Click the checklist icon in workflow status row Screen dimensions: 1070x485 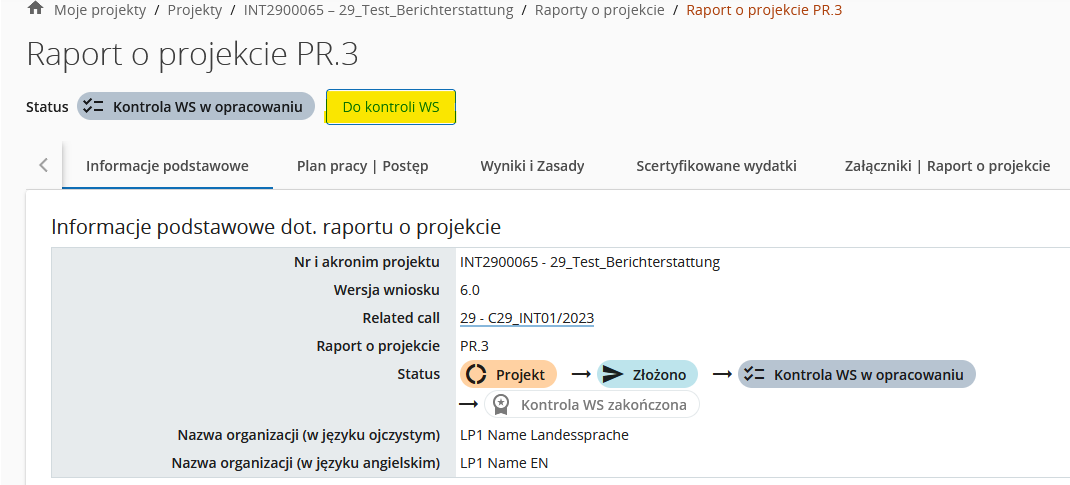click(x=754, y=375)
